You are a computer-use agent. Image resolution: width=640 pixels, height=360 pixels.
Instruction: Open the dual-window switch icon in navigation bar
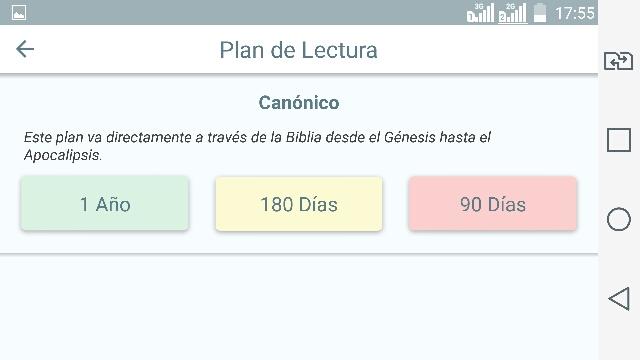(x=618, y=61)
